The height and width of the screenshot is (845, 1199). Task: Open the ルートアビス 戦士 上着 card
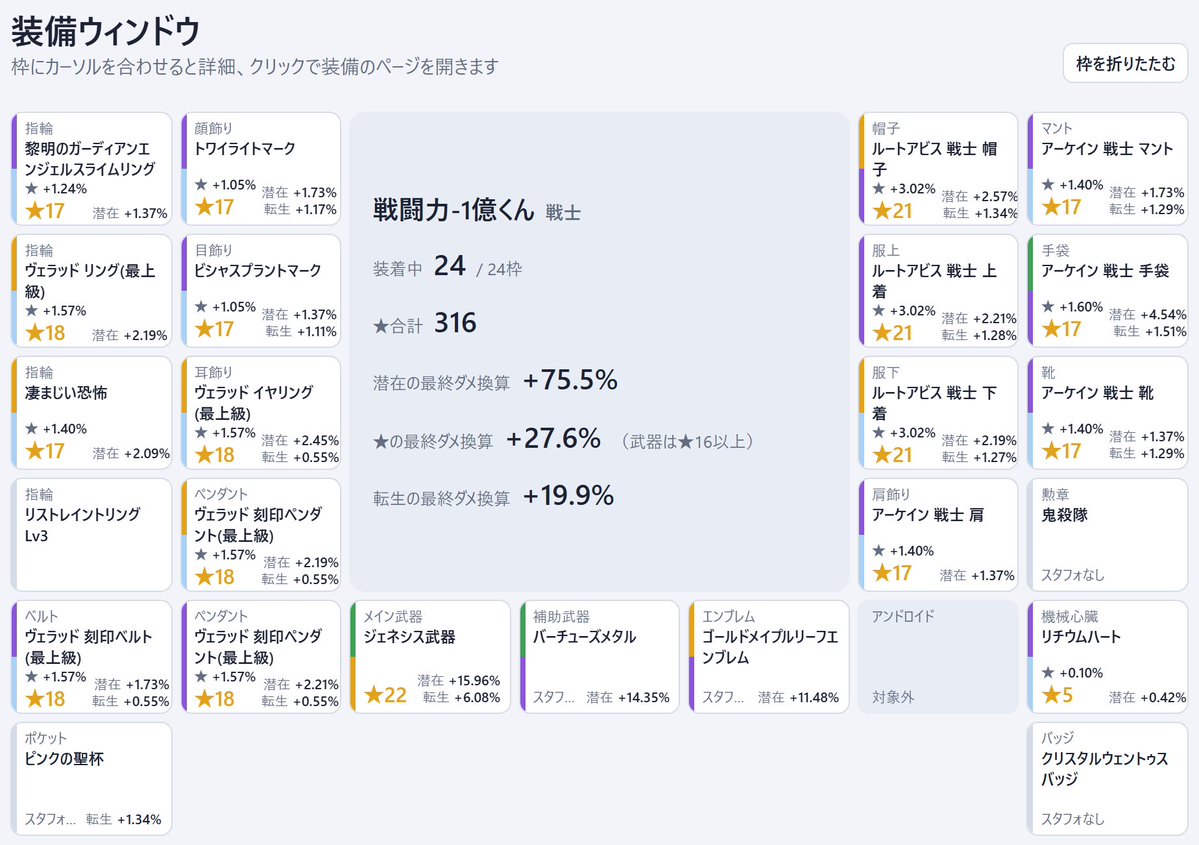click(x=938, y=291)
